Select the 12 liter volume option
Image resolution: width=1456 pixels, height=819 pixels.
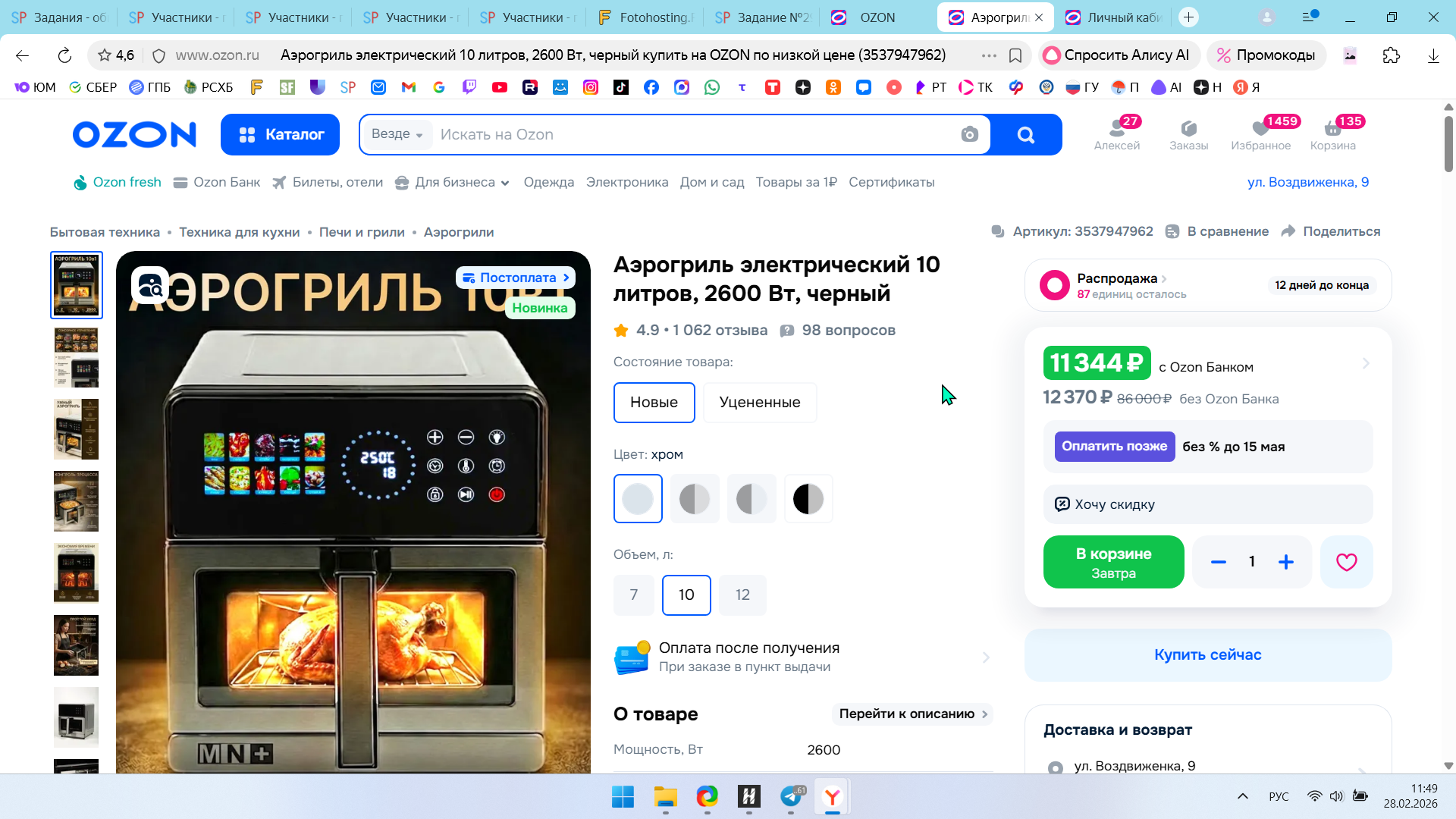click(x=742, y=595)
